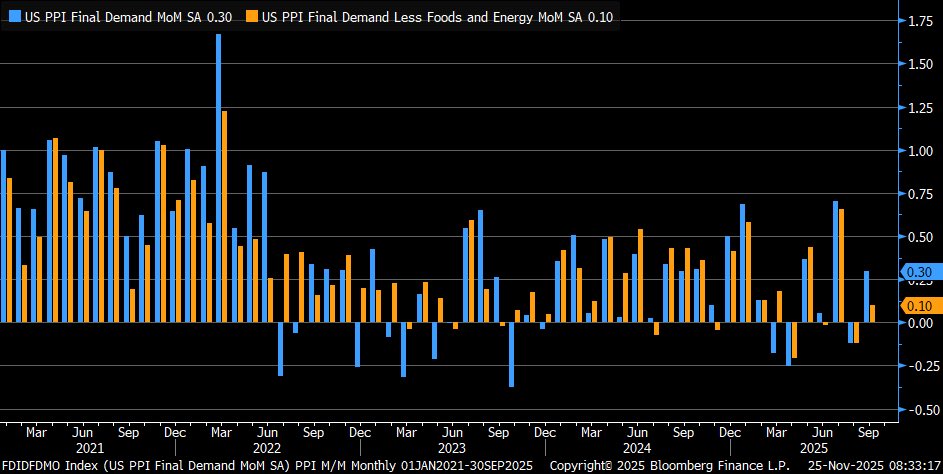Click the last blue bar for September 2025
The image size is (943, 474).
[x=866, y=296]
